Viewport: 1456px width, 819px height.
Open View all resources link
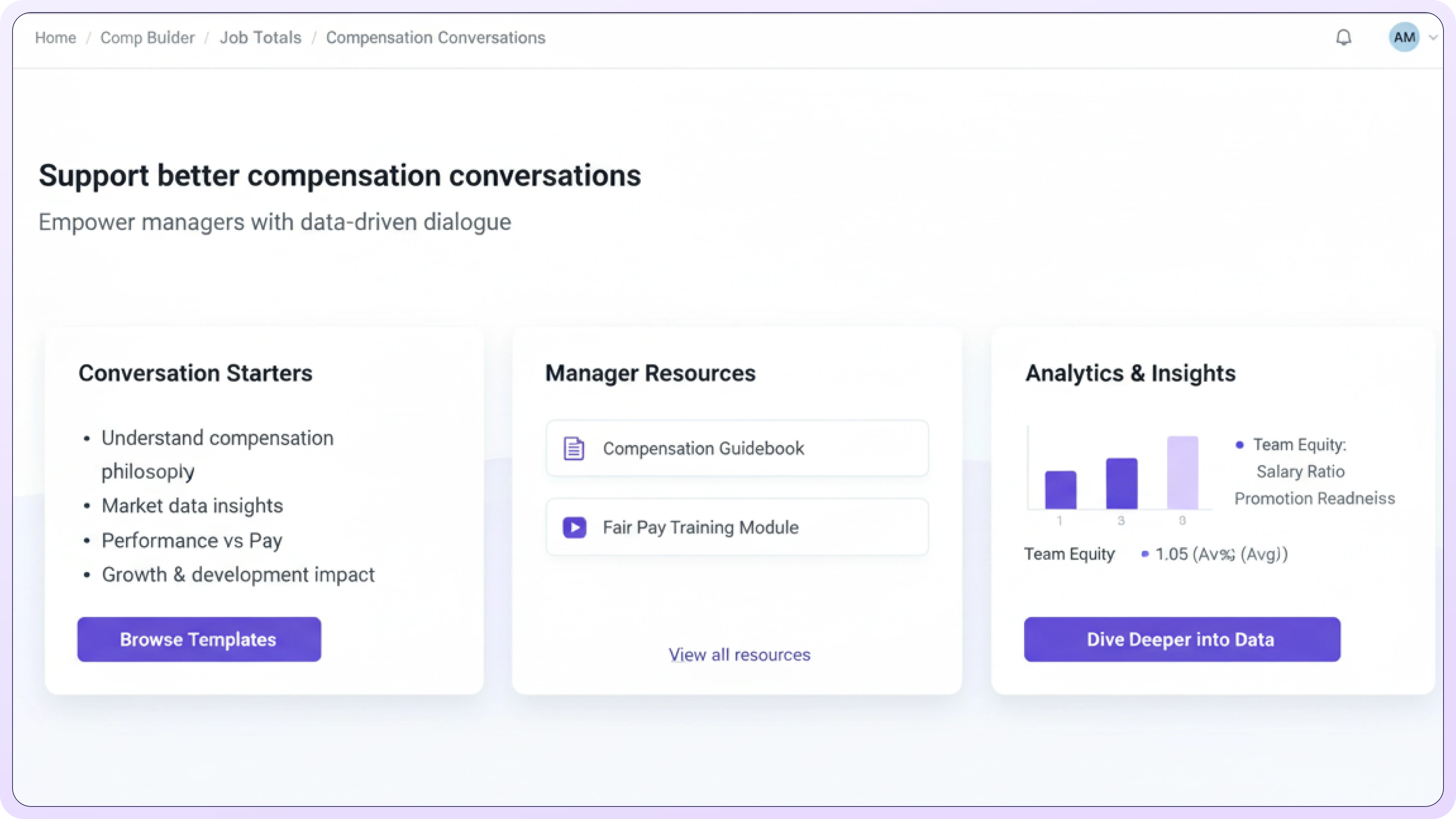[739, 654]
